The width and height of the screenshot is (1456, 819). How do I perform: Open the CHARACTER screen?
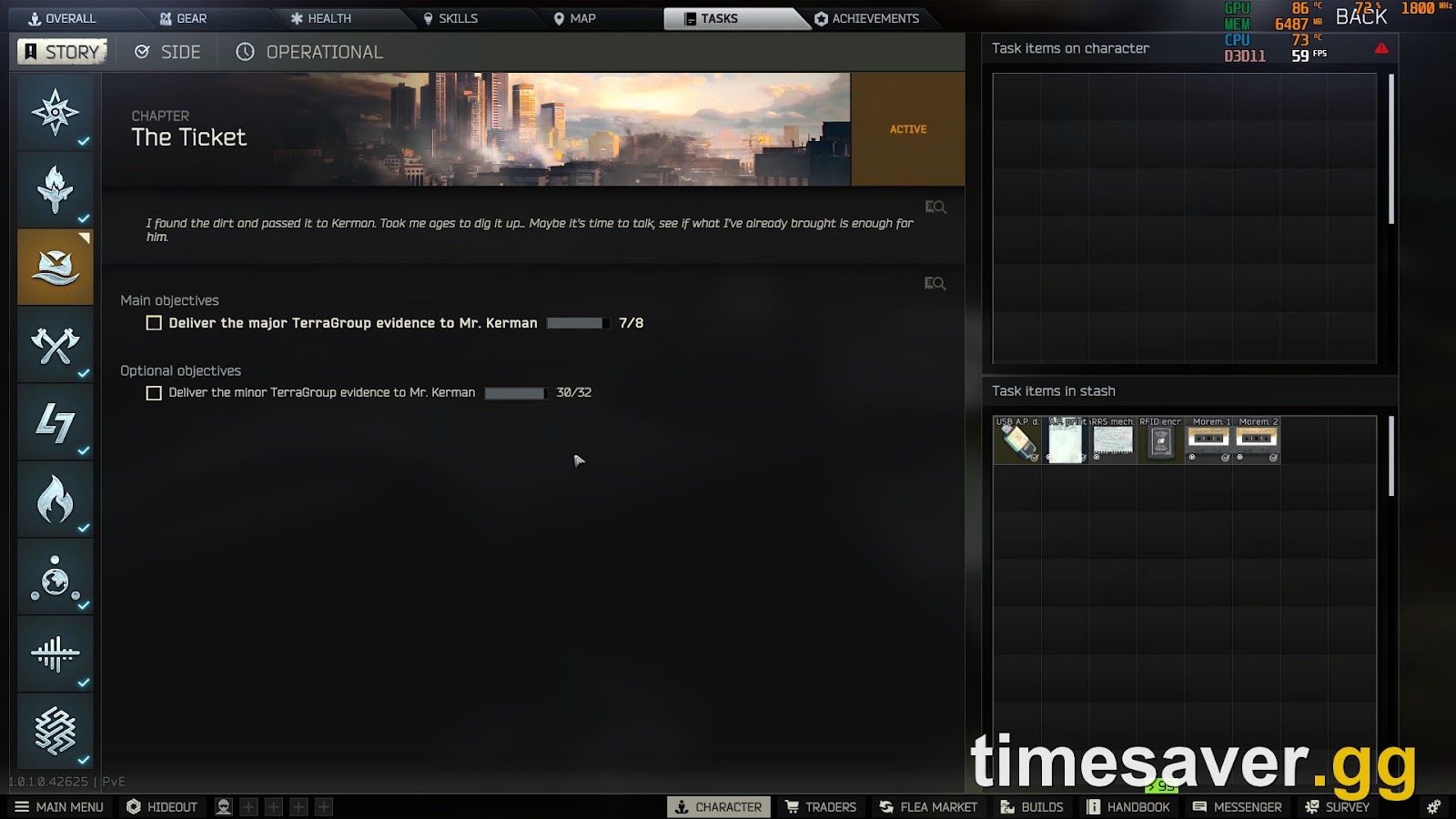[719, 807]
